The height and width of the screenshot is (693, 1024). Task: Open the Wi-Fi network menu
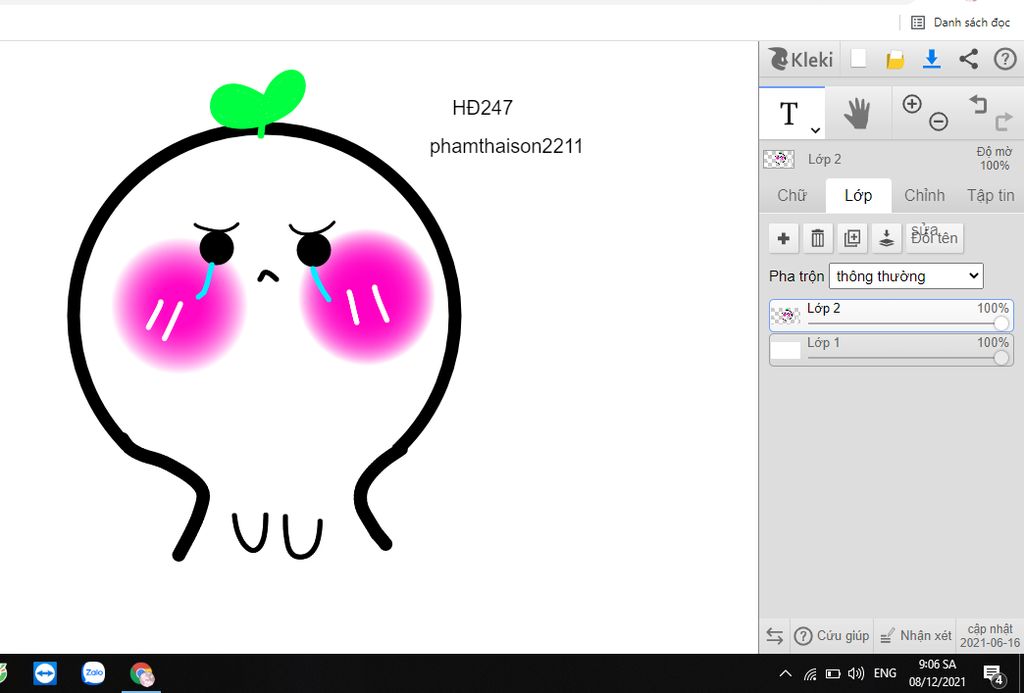click(810, 673)
